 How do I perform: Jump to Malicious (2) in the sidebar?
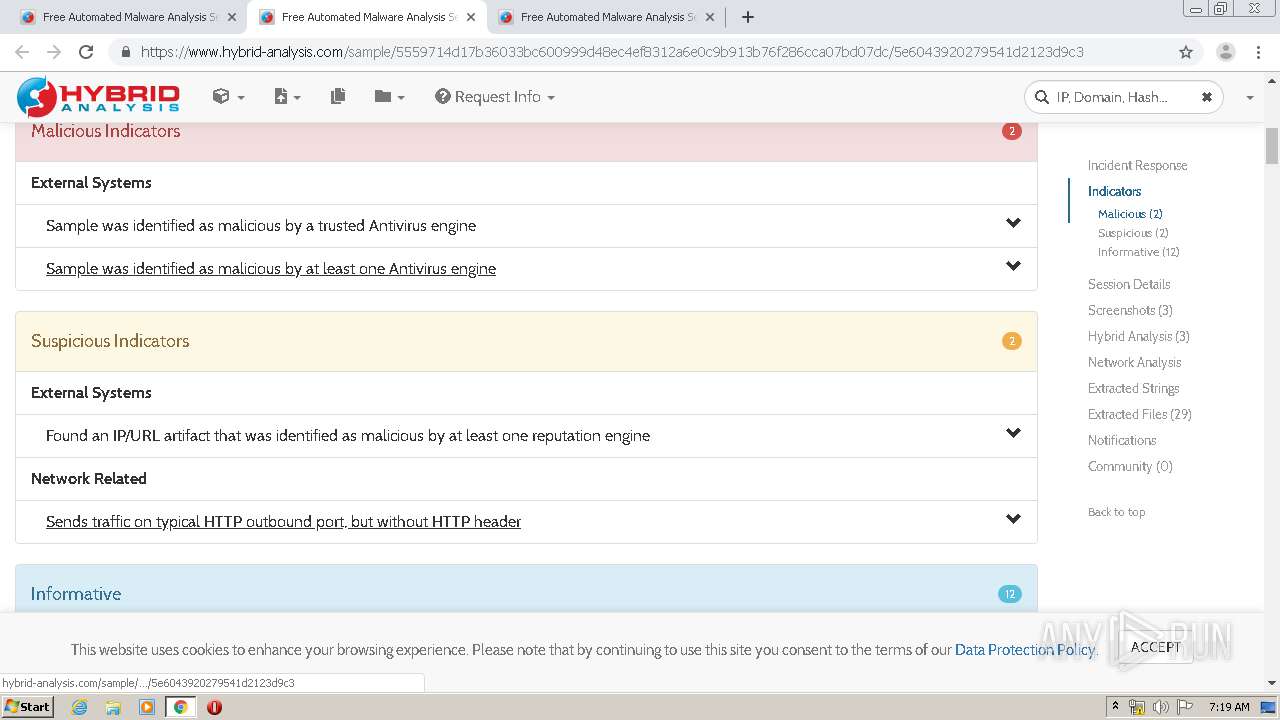1130,214
